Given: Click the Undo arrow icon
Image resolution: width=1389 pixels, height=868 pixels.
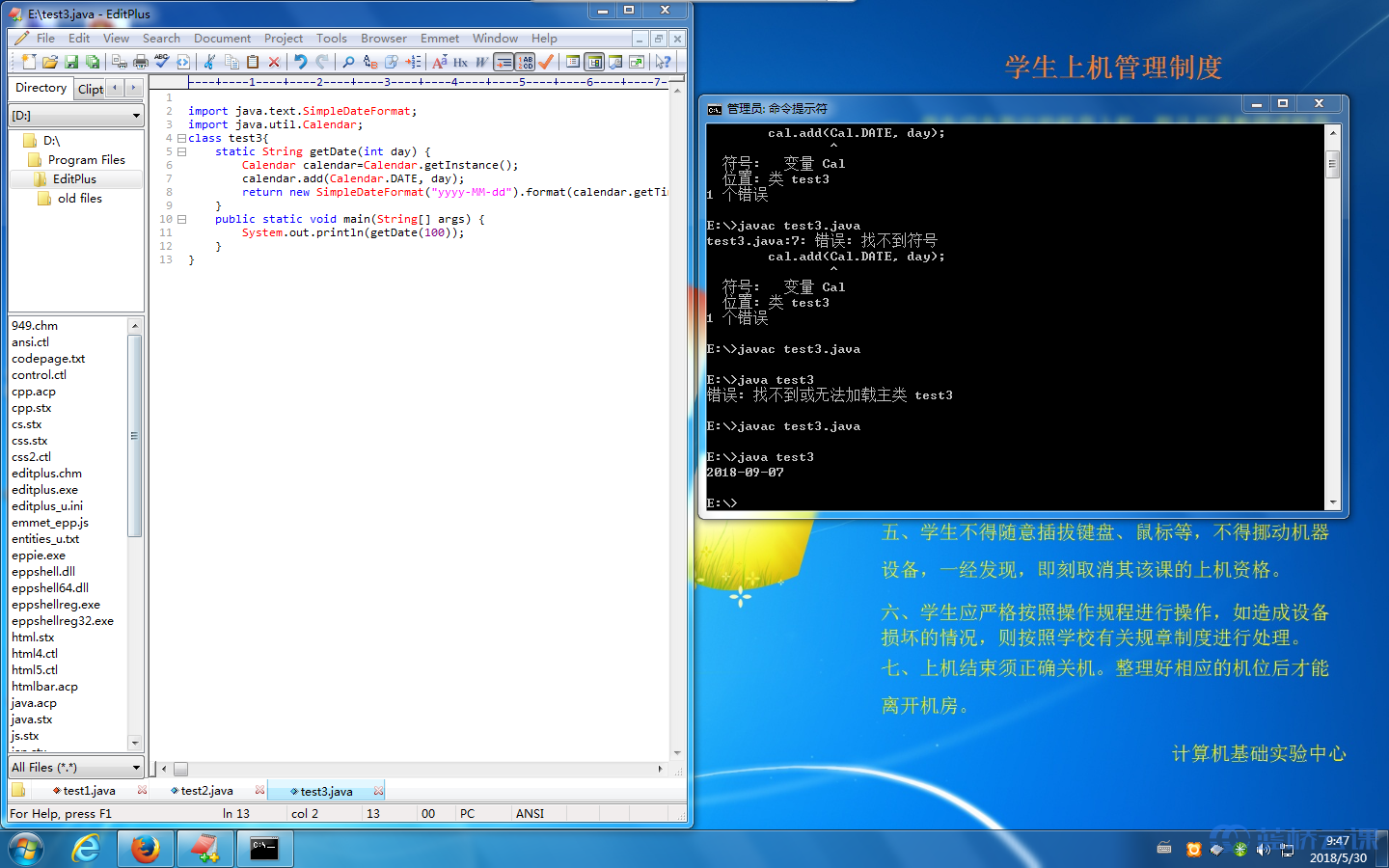Looking at the screenshot, I should click(x=301, y=62).
